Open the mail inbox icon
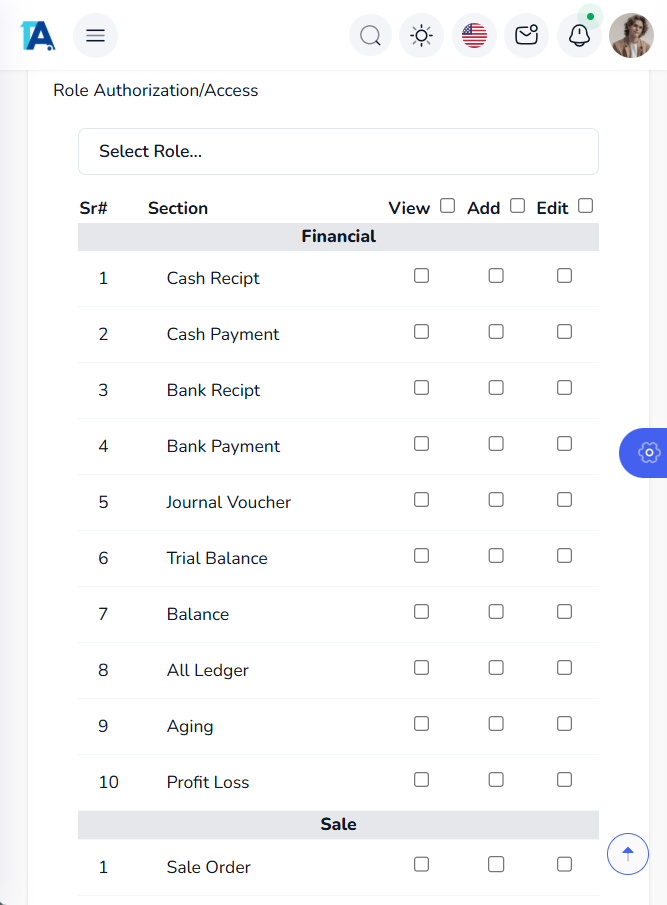The image size is (667, 905). tap(526, 36)
